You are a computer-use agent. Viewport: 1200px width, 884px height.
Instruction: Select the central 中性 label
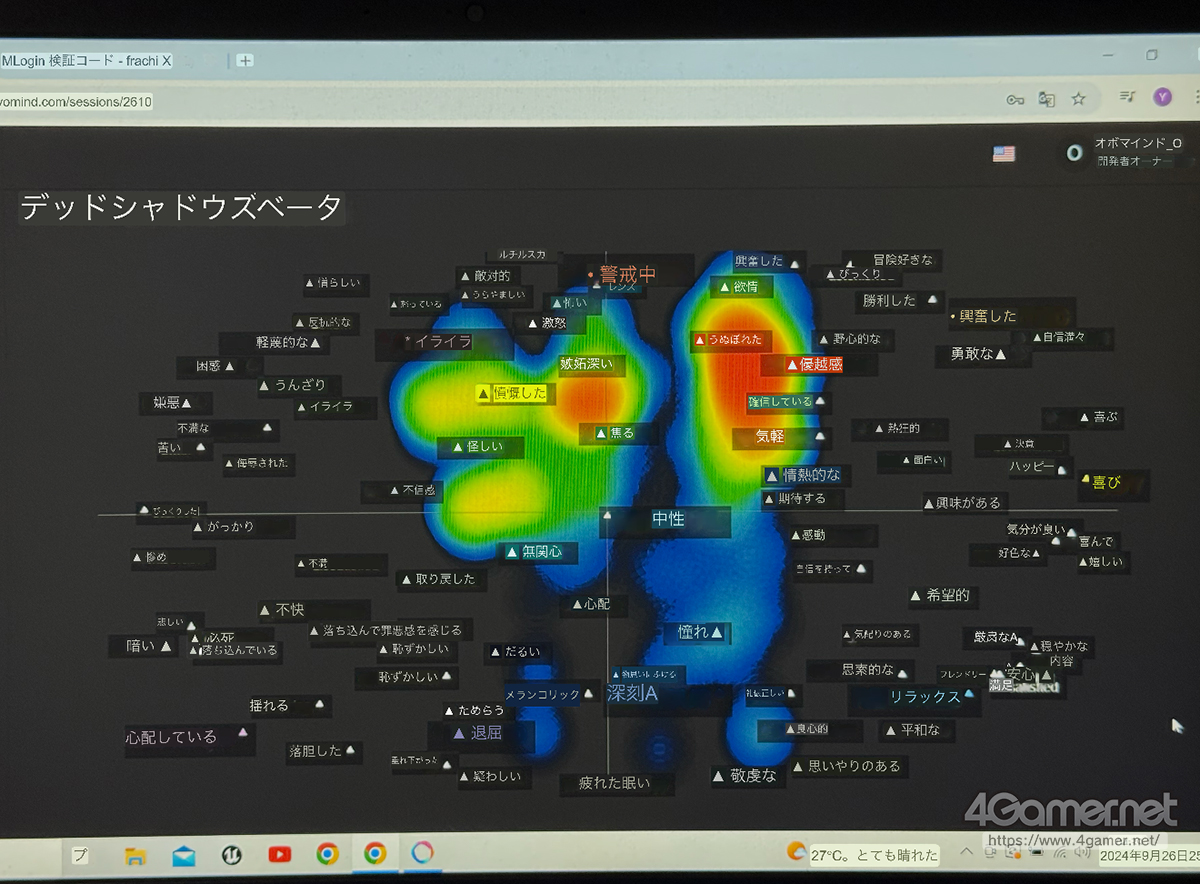668,520
